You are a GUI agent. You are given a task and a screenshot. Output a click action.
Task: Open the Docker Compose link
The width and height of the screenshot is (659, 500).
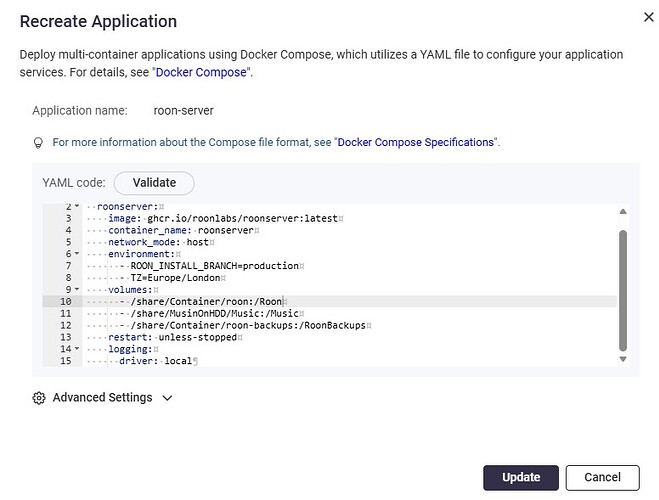coord(201,72)
